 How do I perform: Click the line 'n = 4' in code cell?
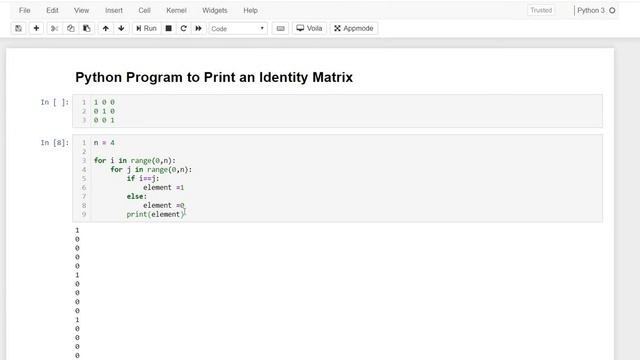[x=104, y=142]
